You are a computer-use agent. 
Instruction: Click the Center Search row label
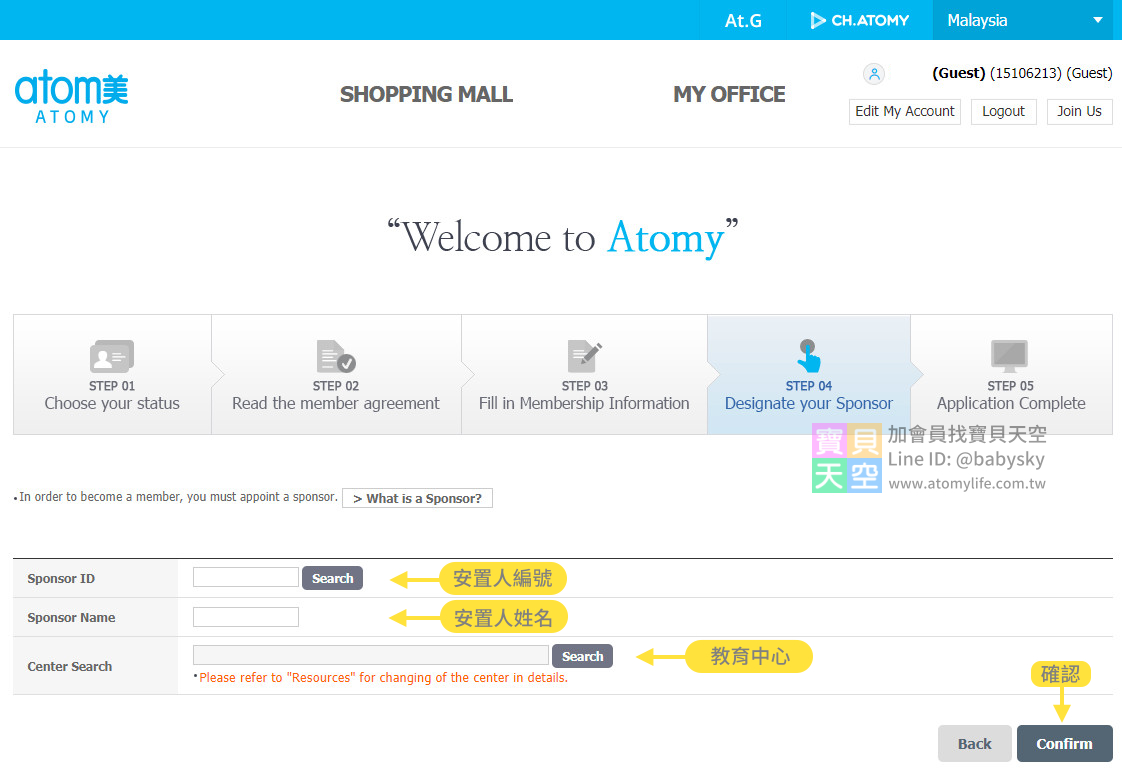(69, 666)
